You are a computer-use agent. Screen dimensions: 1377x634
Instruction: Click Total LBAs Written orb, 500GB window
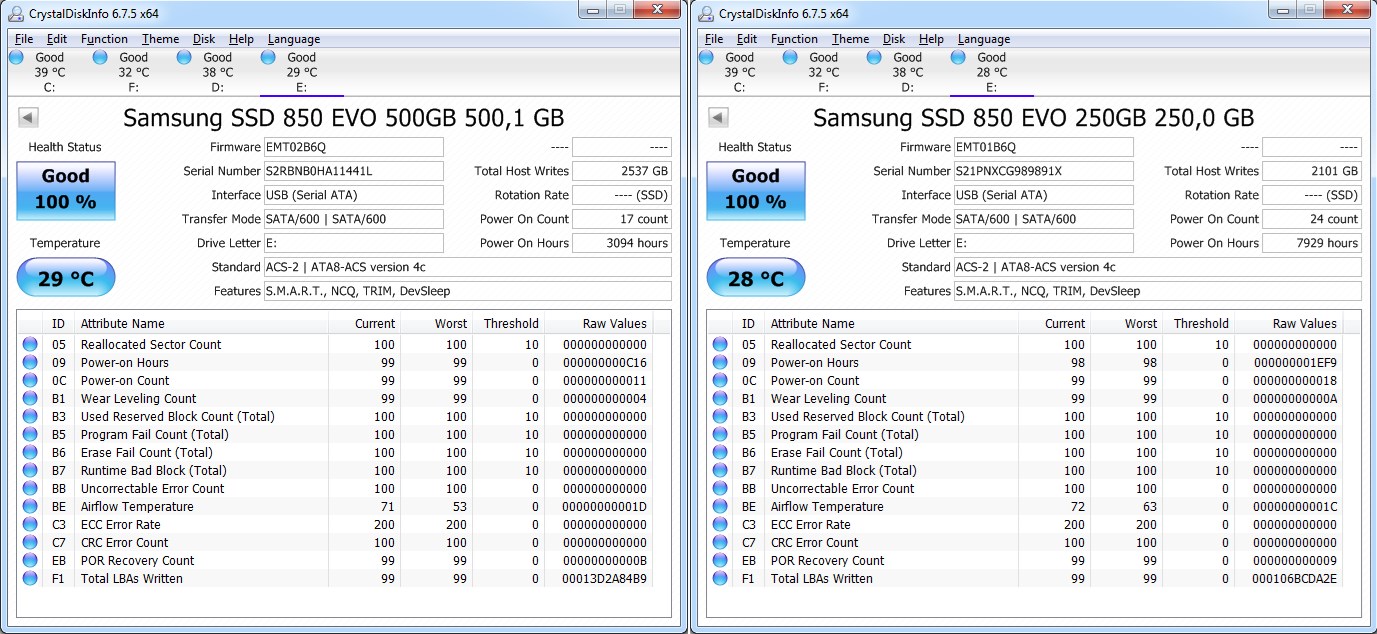pos(30,579)
